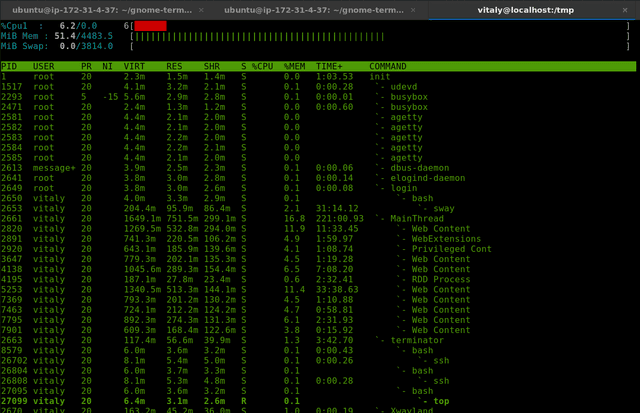Image resolution: width=640 pixels, height=413 pixels.
Task: Click the TIME+ column header
Action: coord(329,67)
